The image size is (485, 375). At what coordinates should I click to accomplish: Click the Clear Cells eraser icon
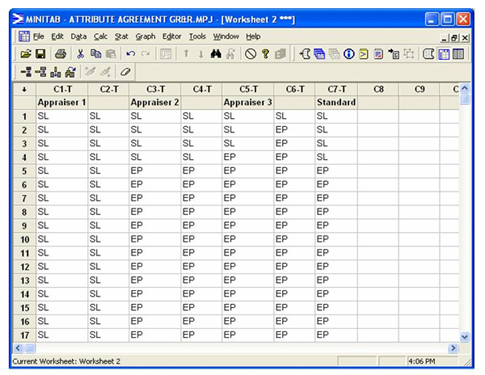point(125,72)
